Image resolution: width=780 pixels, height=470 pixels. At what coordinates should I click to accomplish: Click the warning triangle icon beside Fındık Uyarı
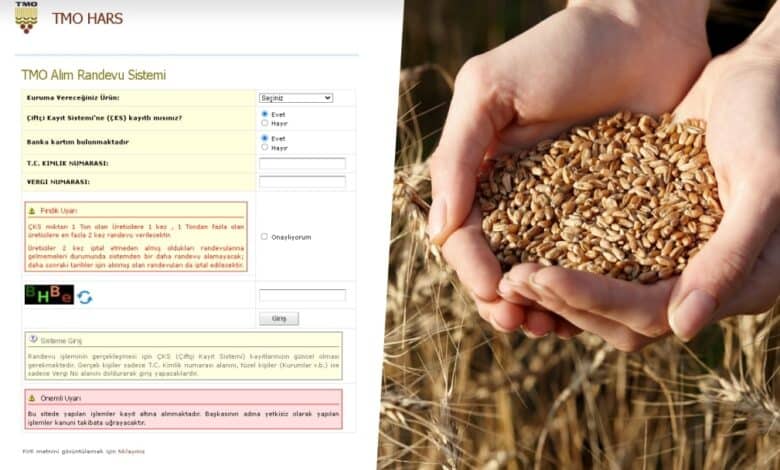click(x=32, y=211)
